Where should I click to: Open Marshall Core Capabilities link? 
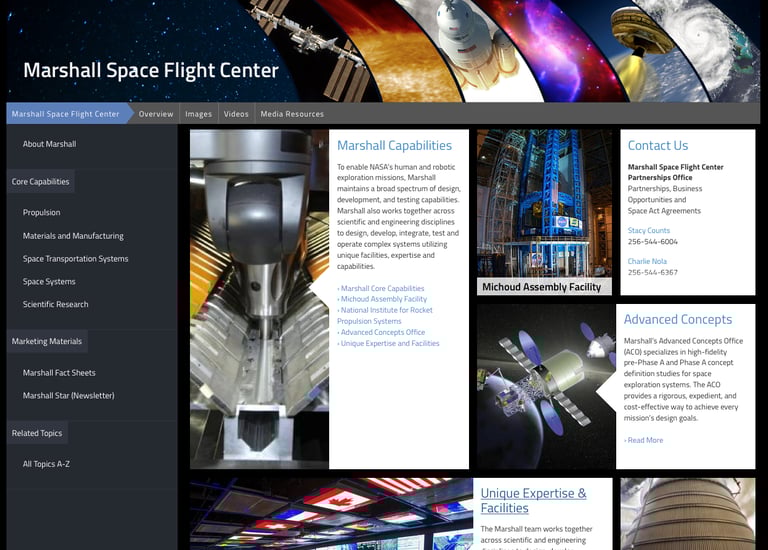click(381, 288)
